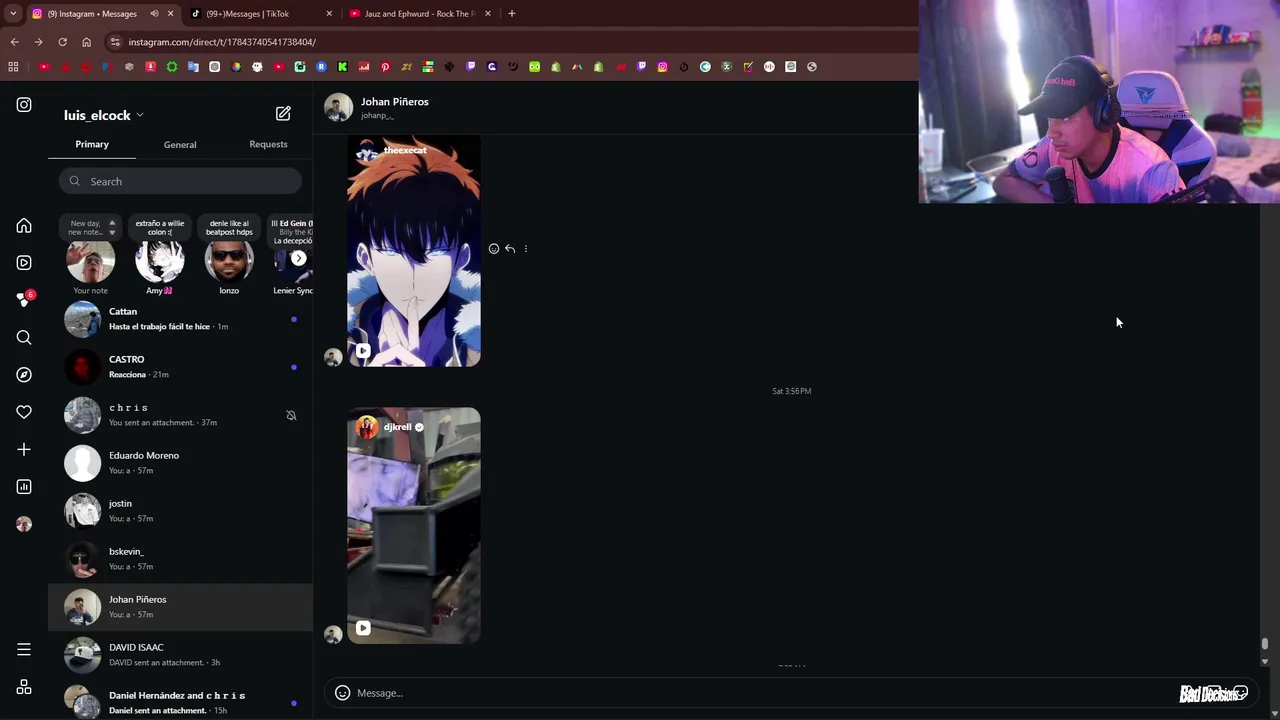The image size is (1280, 720).
Task: Switch to Requests tab
Action: pos(268,144)
